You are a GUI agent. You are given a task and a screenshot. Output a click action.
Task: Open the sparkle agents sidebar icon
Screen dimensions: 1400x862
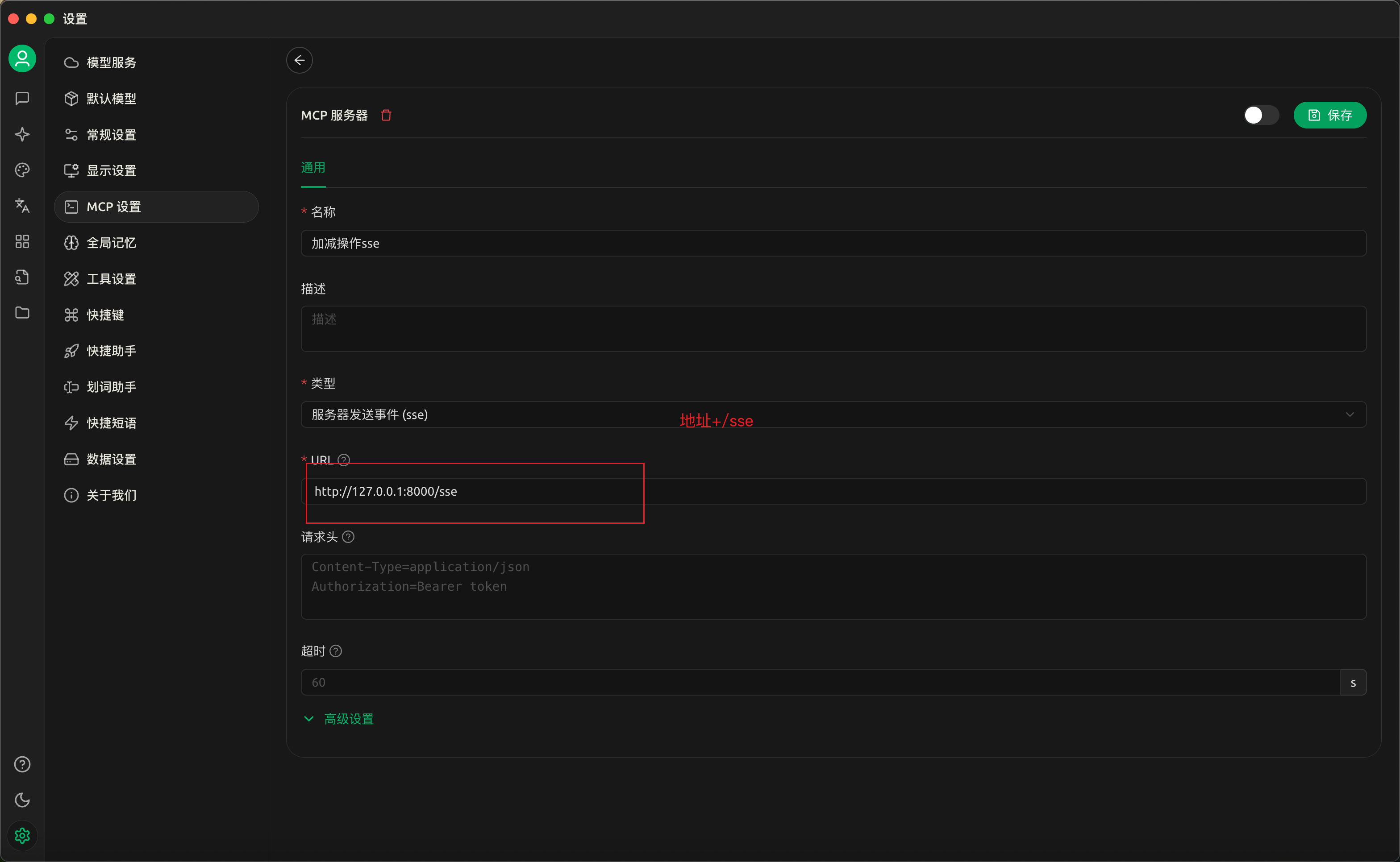coord(22,135)
